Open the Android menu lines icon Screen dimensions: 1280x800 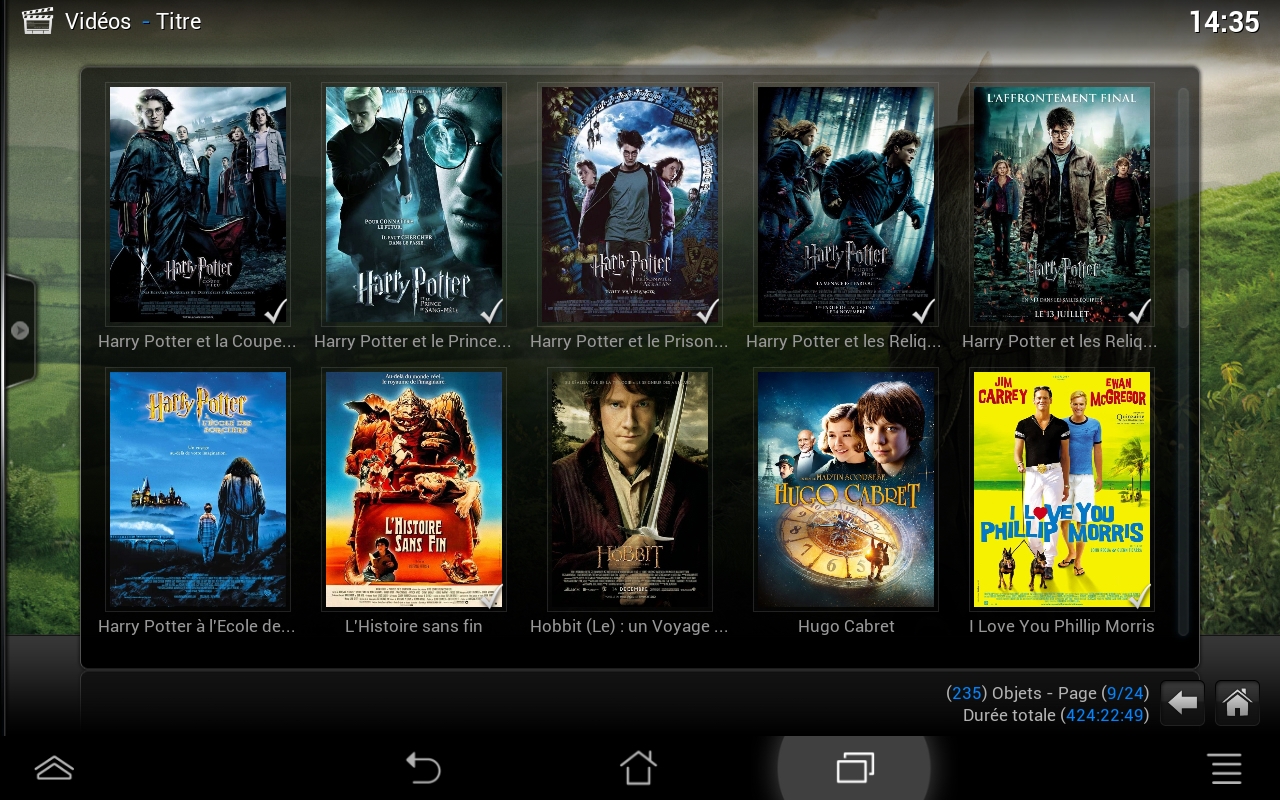[x=1226, y=768]
